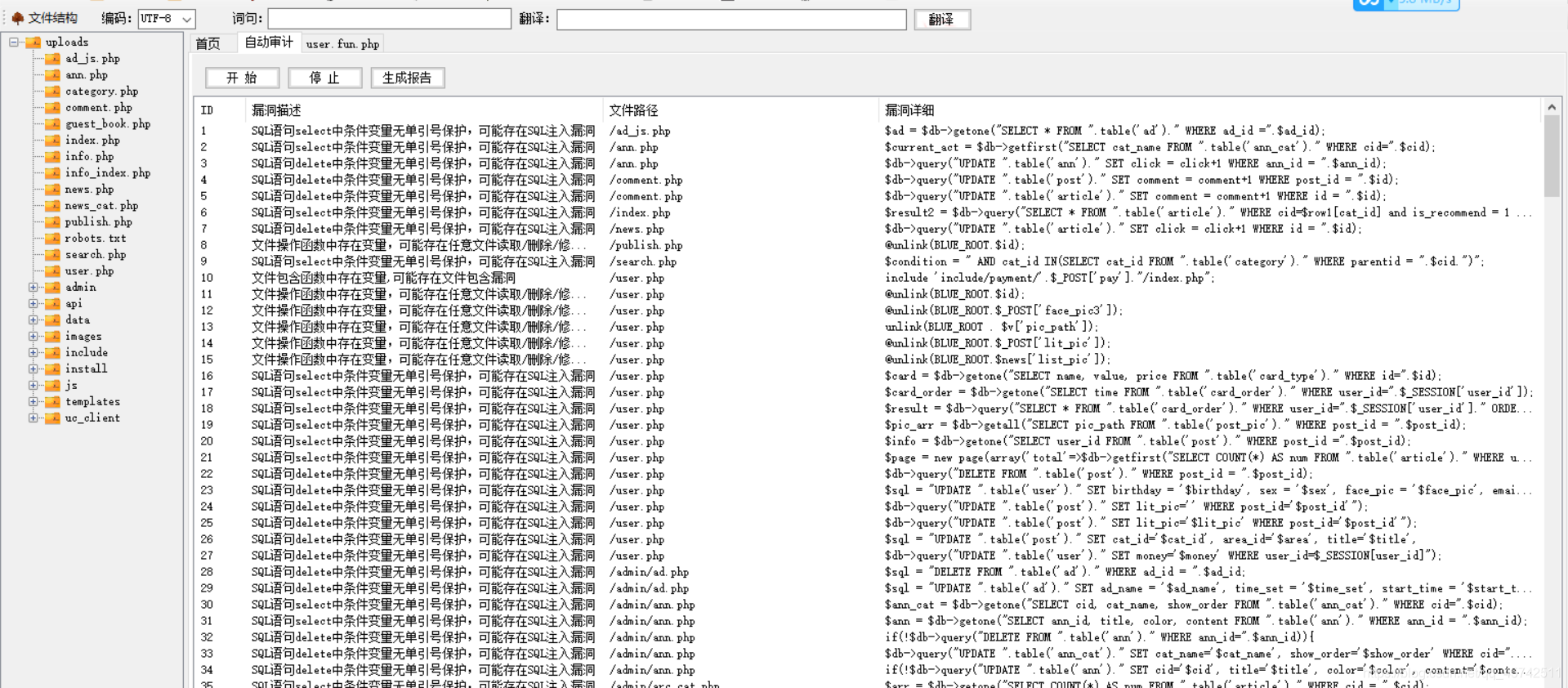Sort by the 漏洞描述 column header
Image resolution: width=1568 pixels, height=688 pixels.
[x=424, y=110]
